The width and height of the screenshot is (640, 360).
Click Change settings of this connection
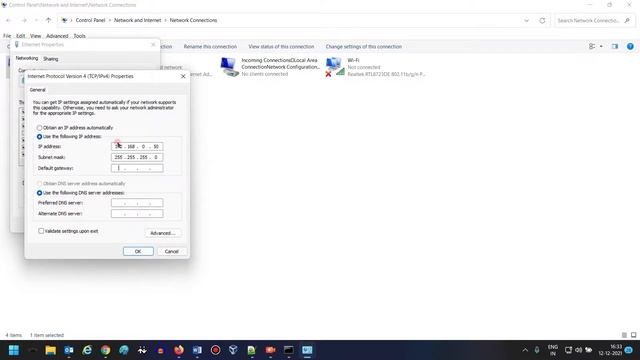(x=364, y=47)
